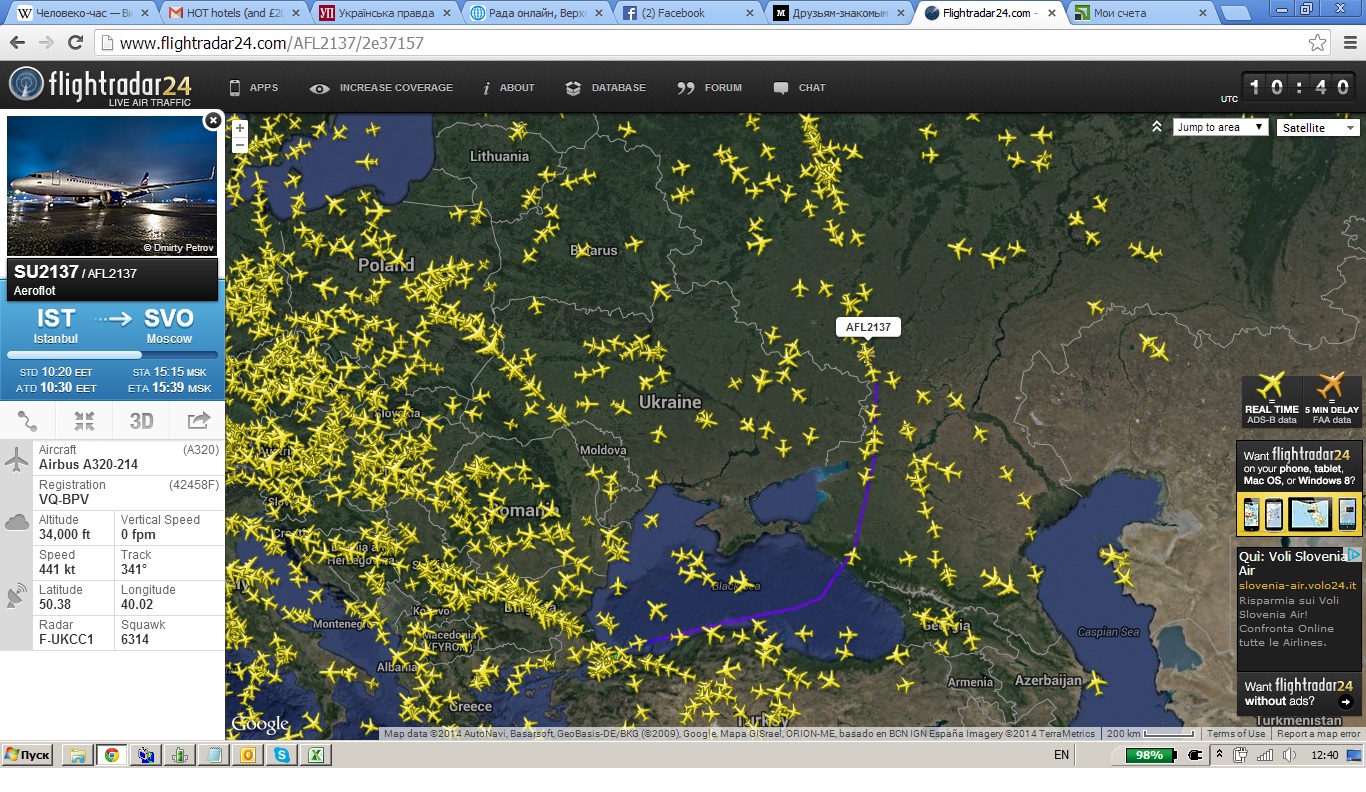Collapse map controls with double chevron
The height and width of the screenshot is (792, 1366).
1157,127
